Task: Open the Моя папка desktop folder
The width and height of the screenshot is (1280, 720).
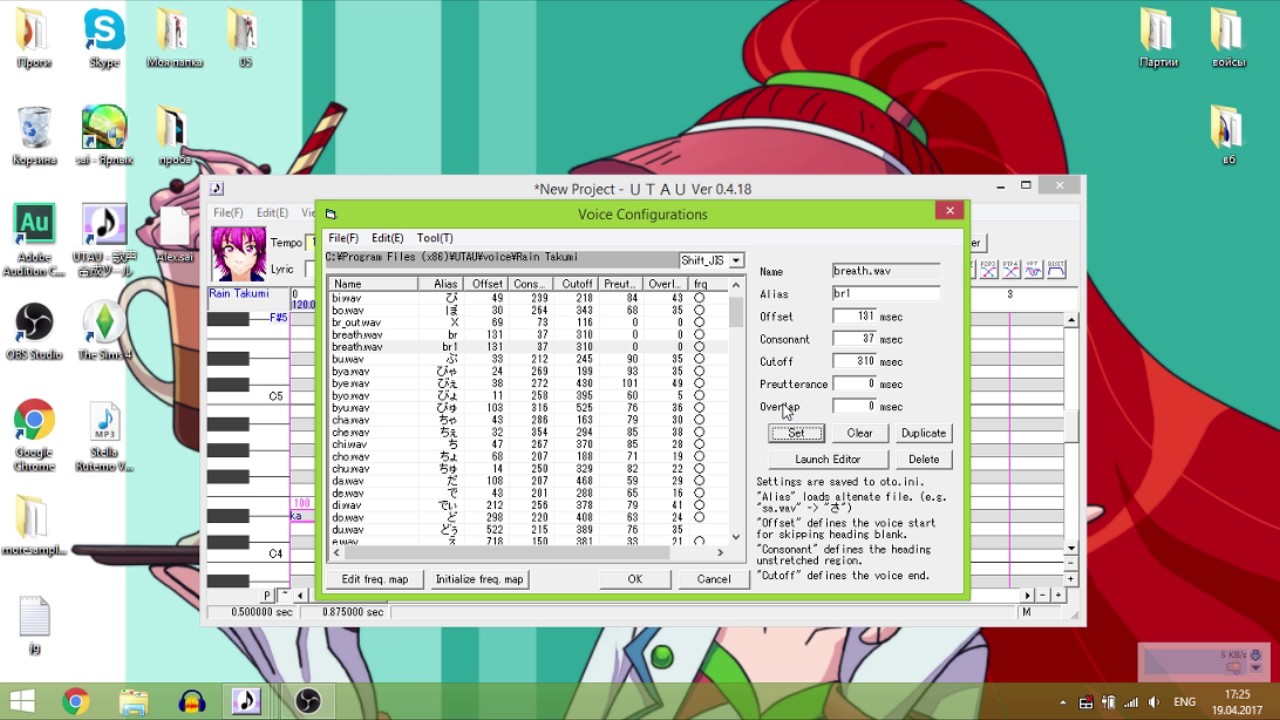Action: pyautogui.click(x=174, y=38)
